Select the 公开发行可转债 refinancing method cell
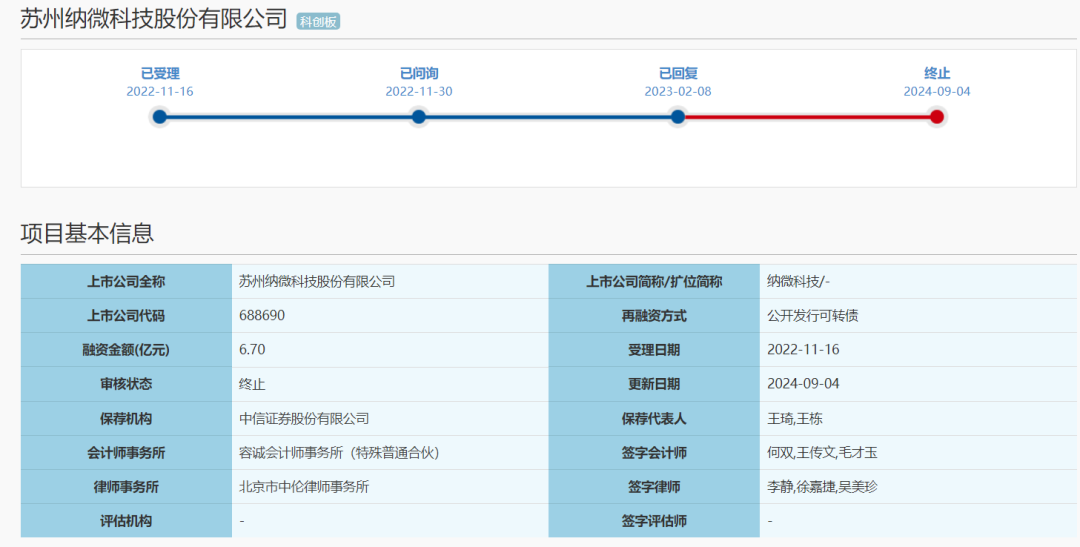The image size is (1080, 547). coord(813,316)
